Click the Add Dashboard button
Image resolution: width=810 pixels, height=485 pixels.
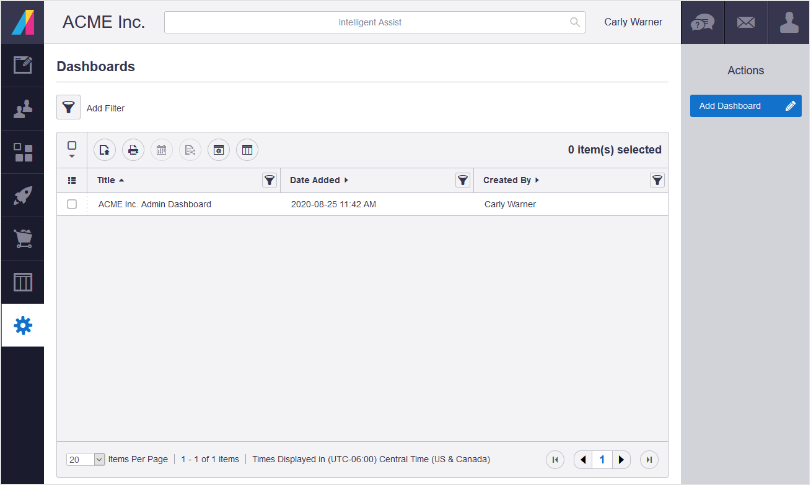[745, 106]
